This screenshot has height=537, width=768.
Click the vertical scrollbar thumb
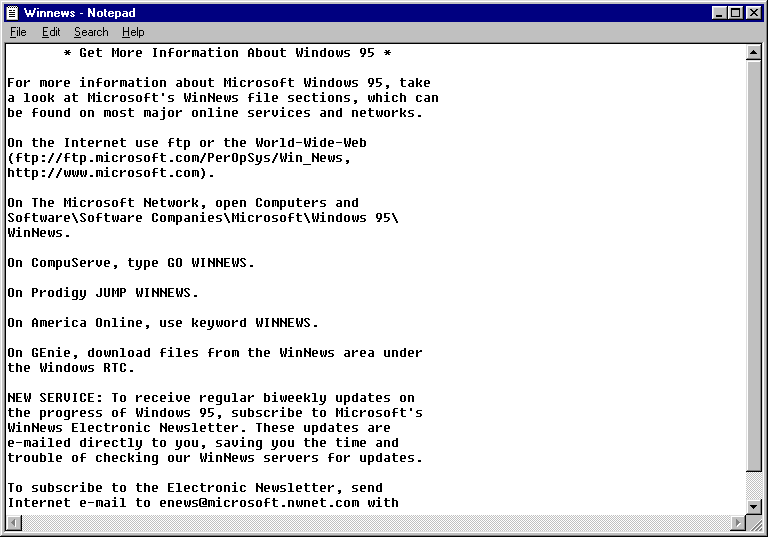[x=753, y=265]
